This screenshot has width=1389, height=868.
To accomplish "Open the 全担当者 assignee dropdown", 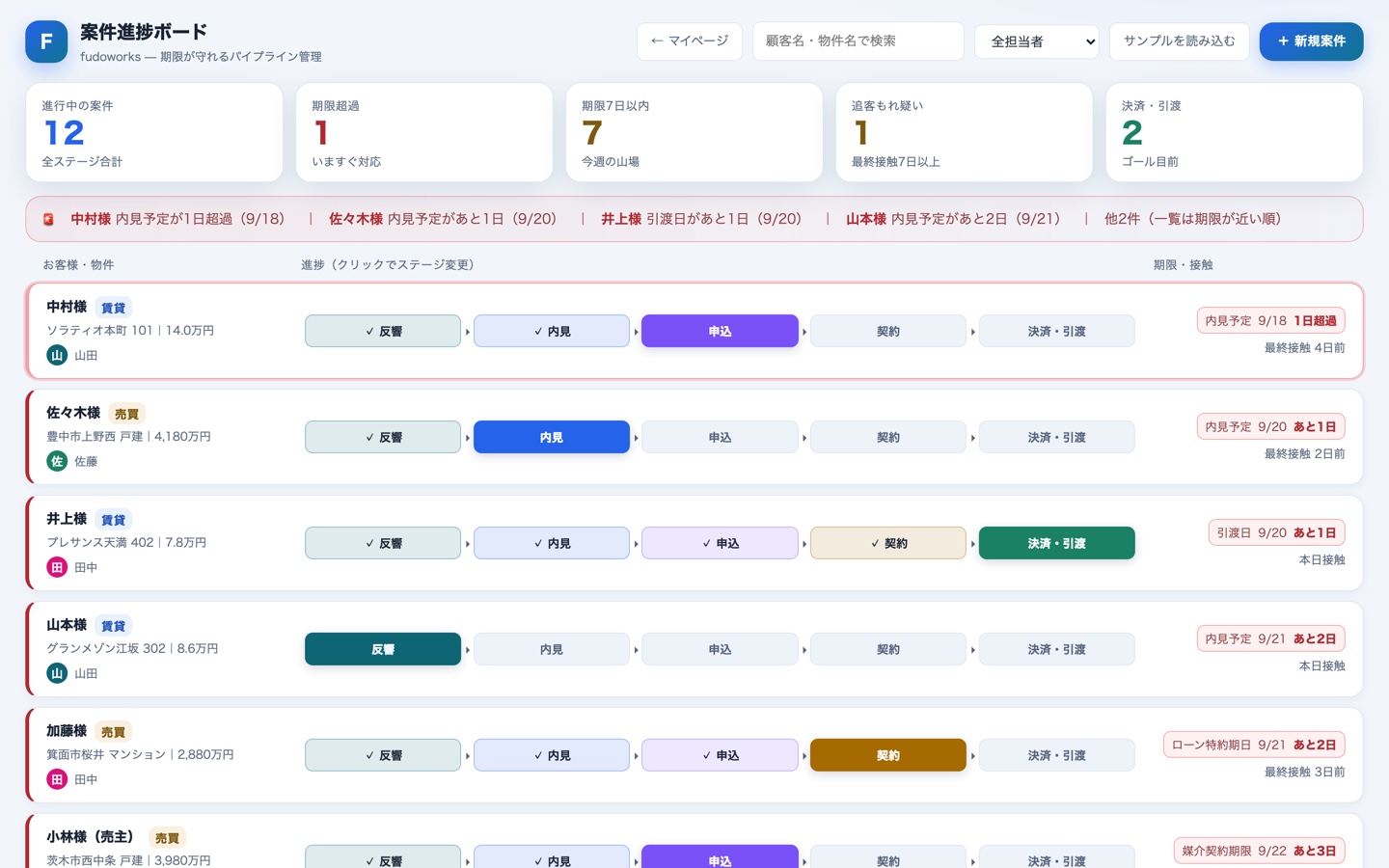I will click(1037, 41).
